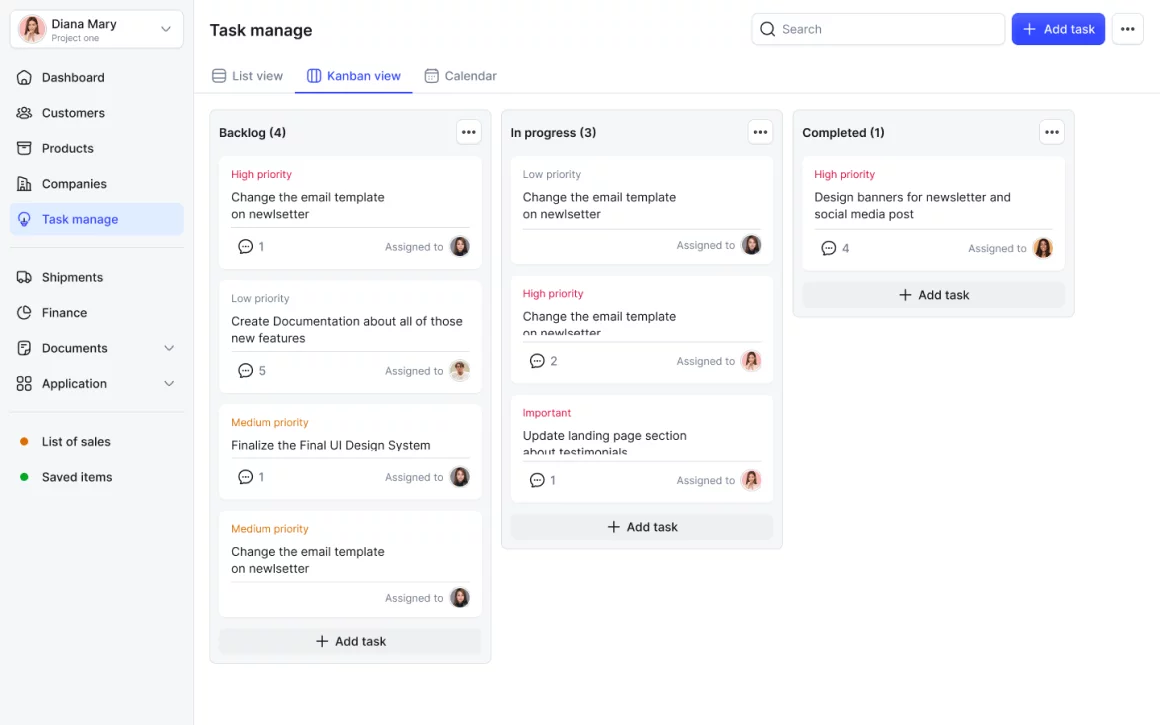Click the Customers people icon

[x=24, y=113]
